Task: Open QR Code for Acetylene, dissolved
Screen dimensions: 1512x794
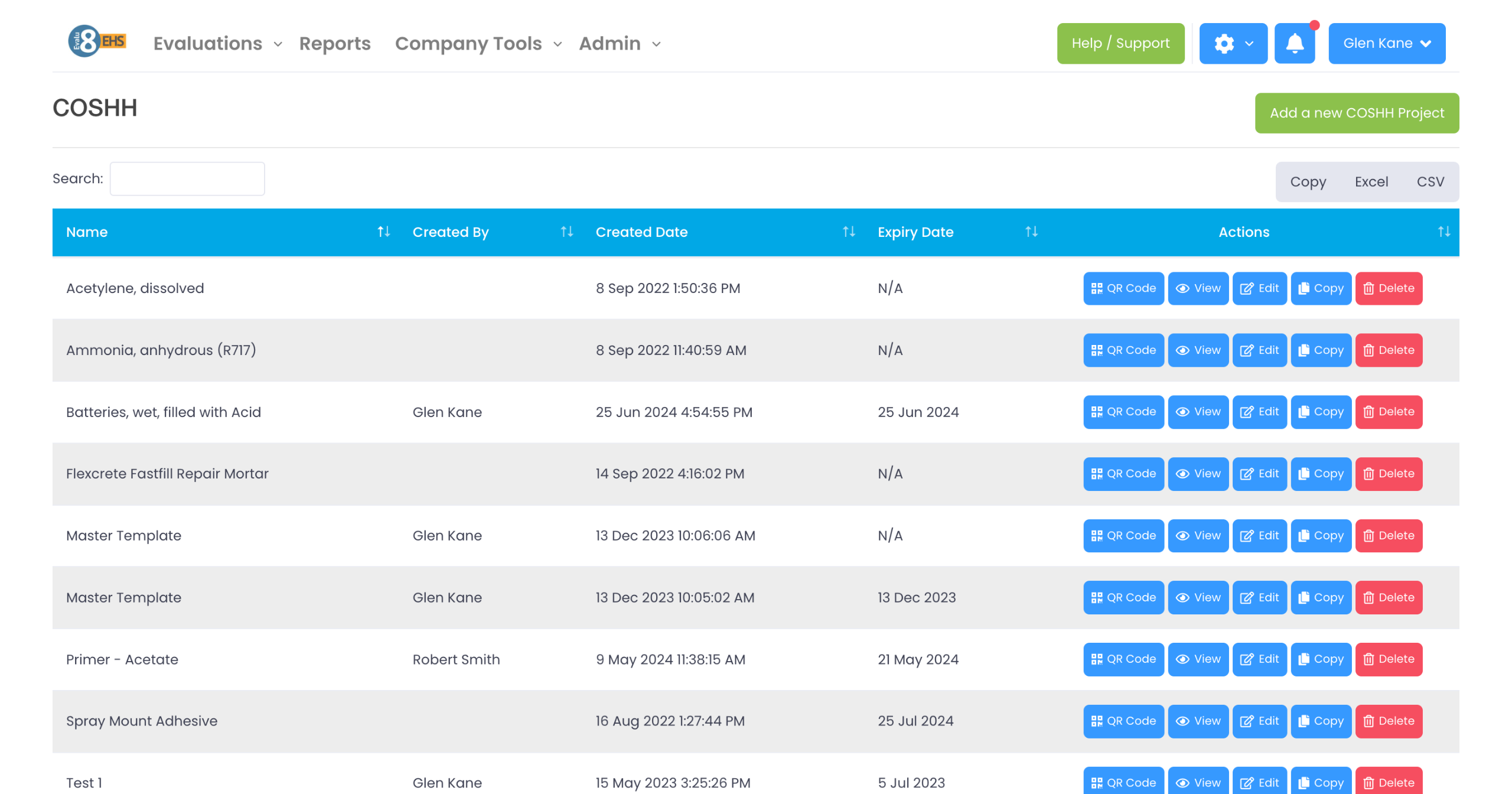Action: click(1123, 288)
